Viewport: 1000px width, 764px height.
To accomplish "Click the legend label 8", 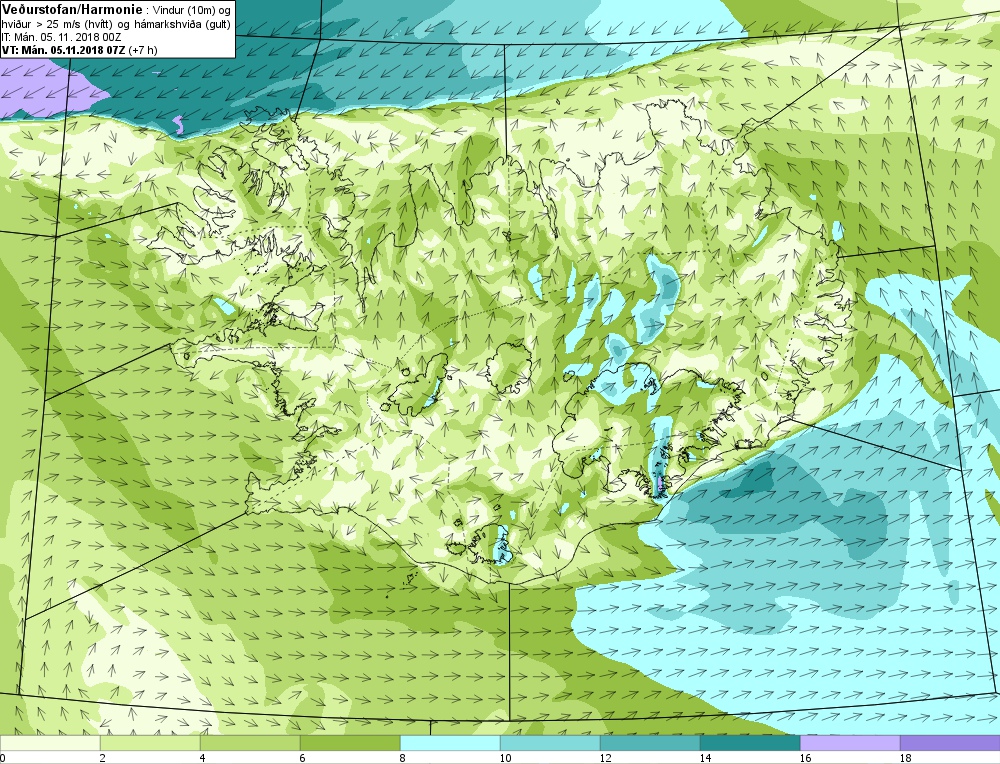I will 403,758.
